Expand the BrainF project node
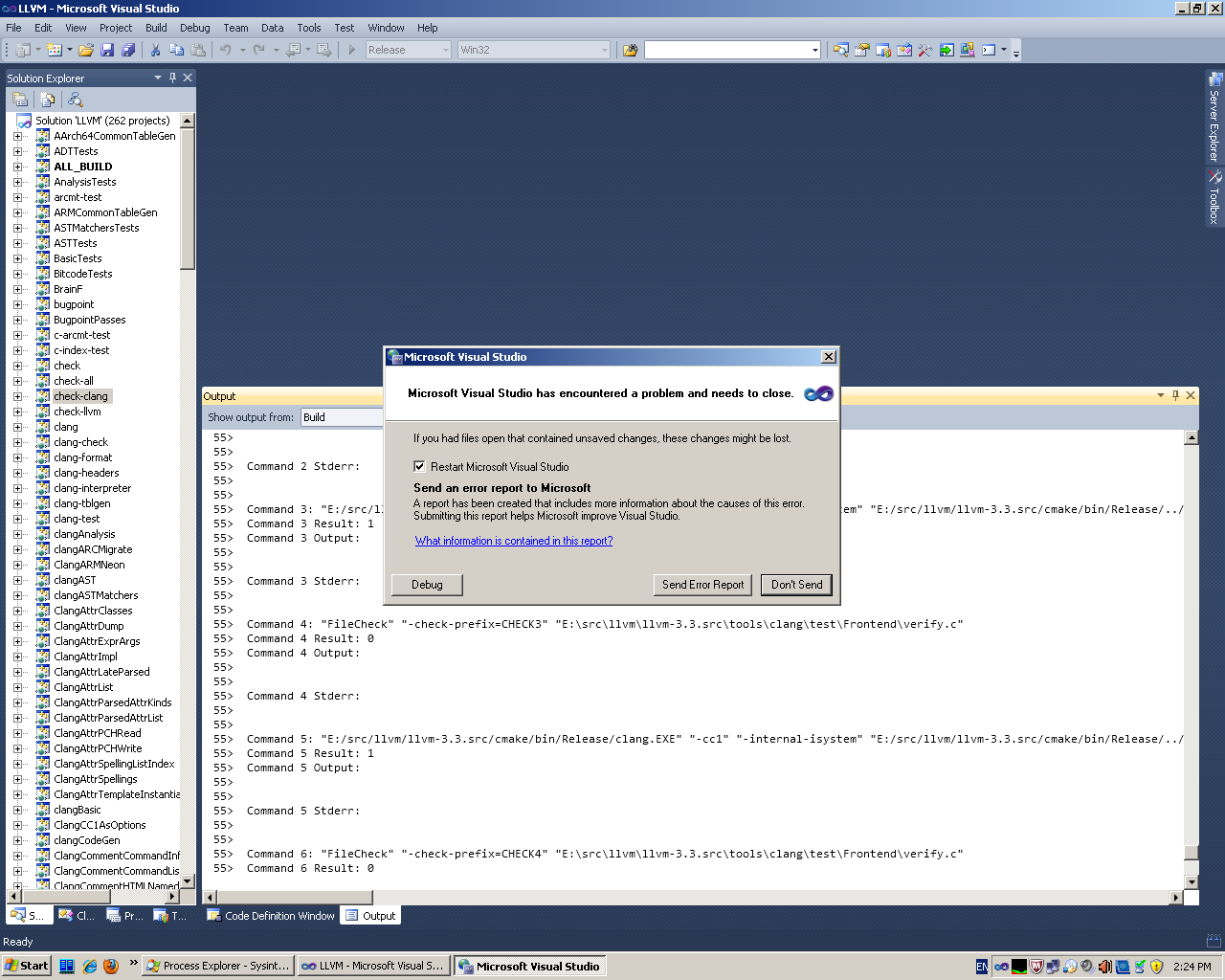 point(17,289)
